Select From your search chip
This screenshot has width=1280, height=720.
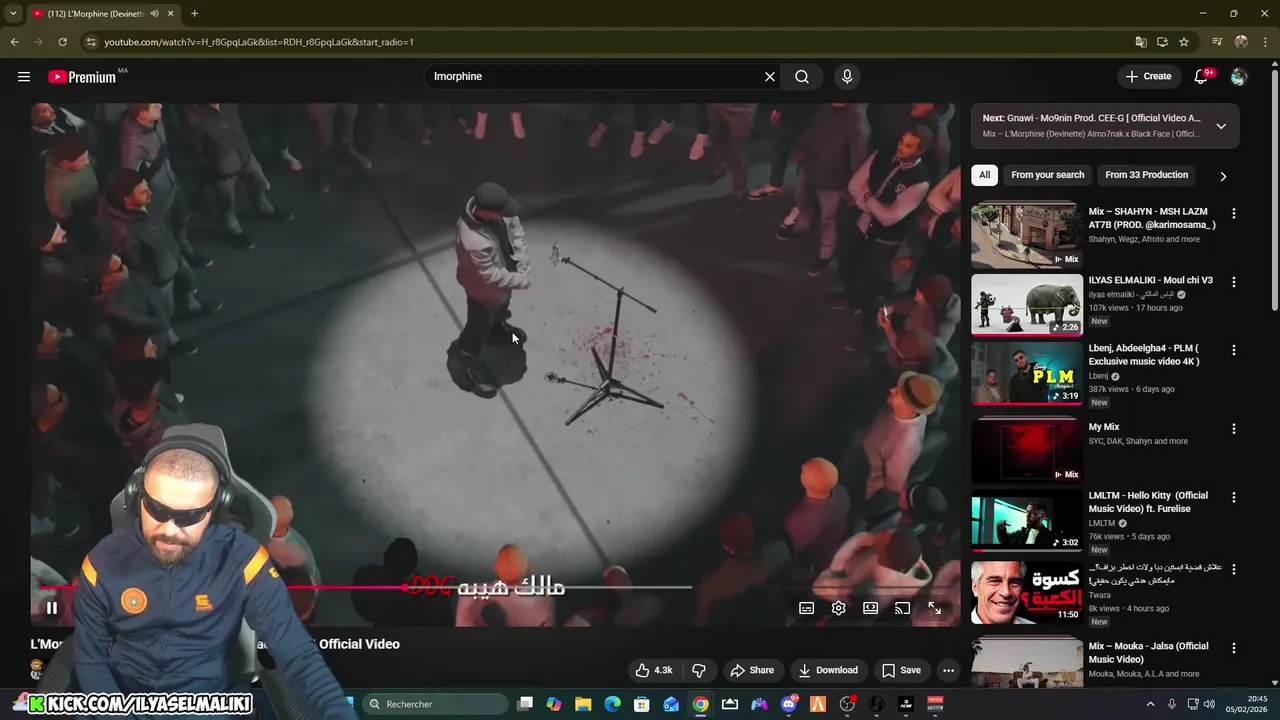(x=1047, y=175)
